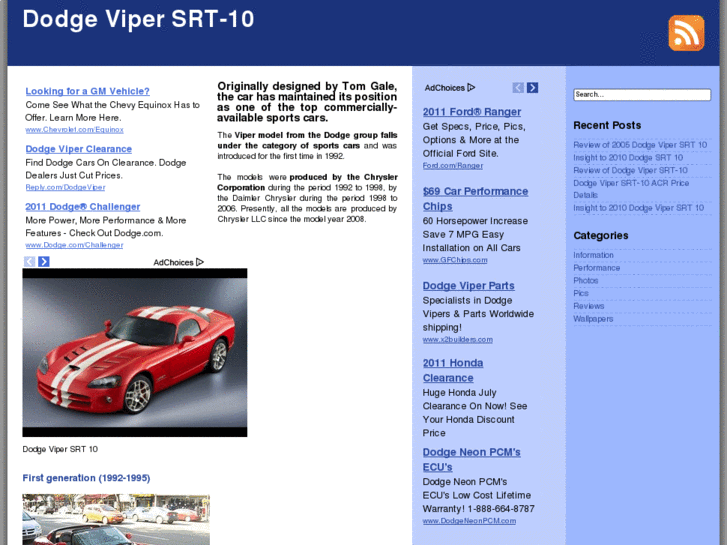727x545 pixels.
Task: Open Dodge Viper Parts ad link
Action: coord(468,286)
